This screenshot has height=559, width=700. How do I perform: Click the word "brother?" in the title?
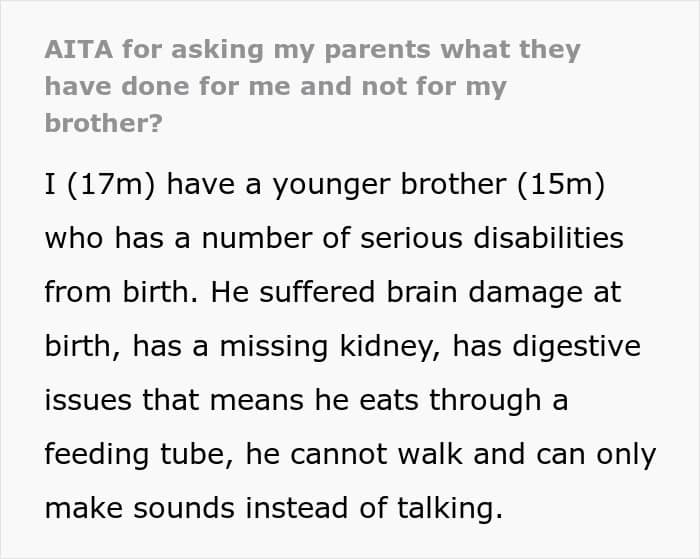click(x=104, y=123)
